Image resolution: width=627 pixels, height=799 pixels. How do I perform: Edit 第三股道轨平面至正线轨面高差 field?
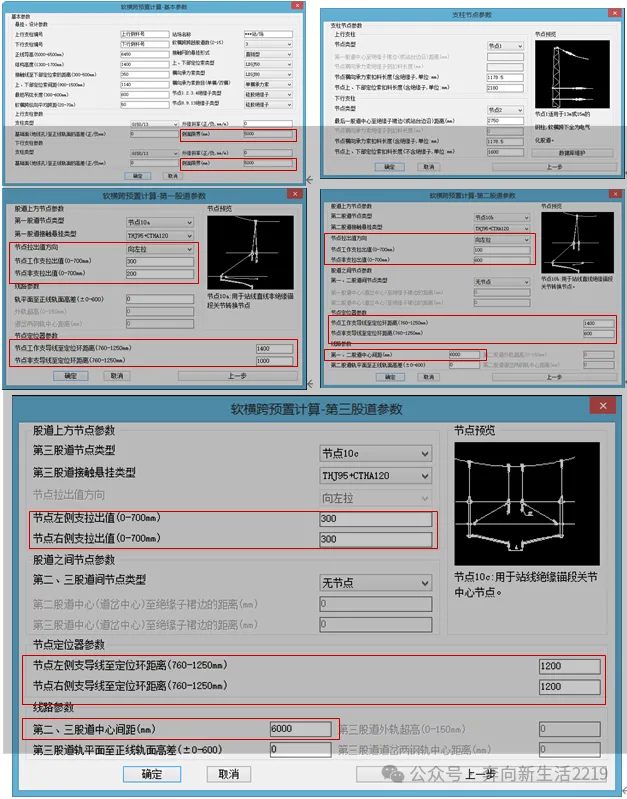pos(301,749)
